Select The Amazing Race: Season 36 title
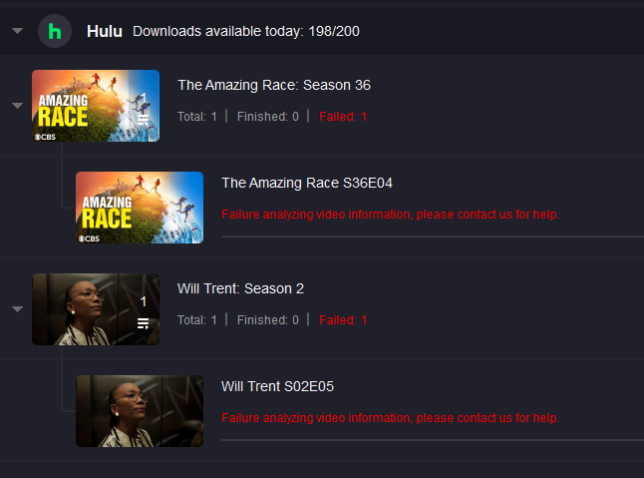The width and height of the screenshot is (644, 478). coord(274,85)
